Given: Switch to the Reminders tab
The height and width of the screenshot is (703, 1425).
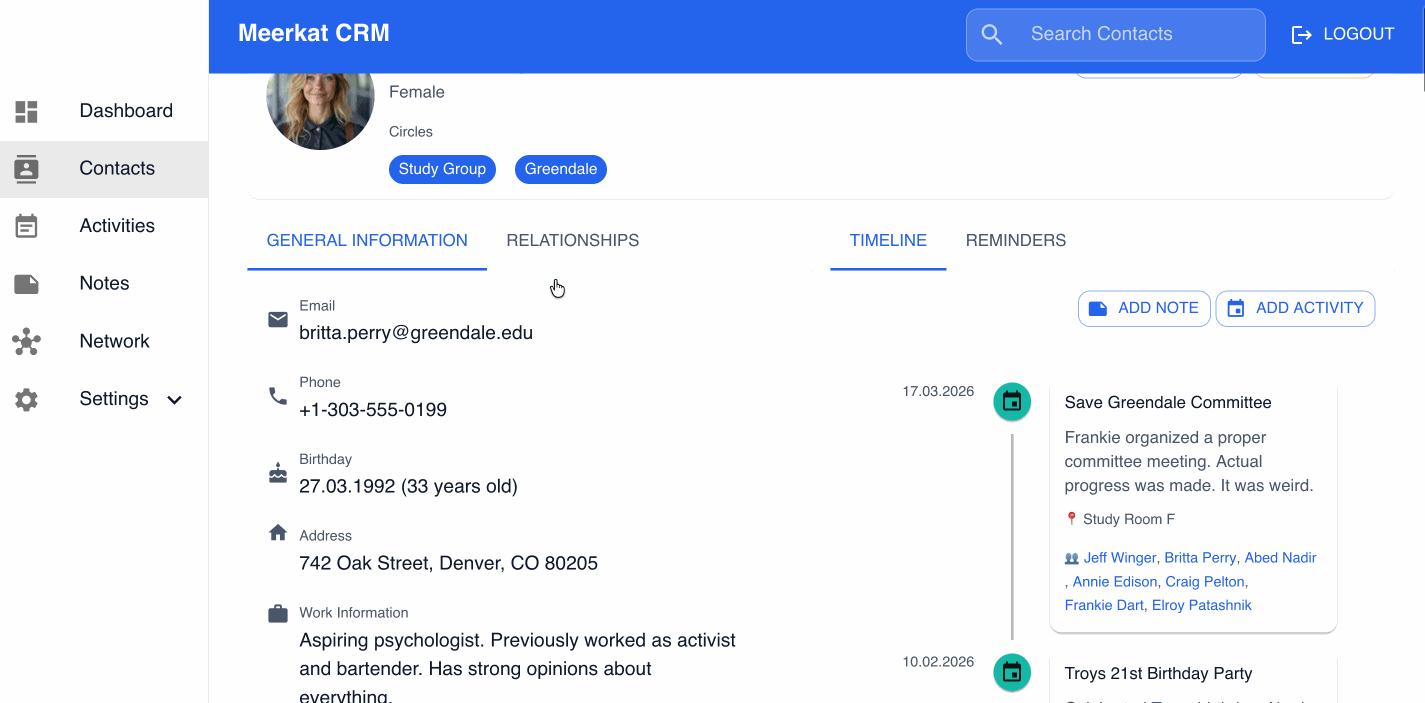Looking at the screenshot, I should click(x=1016, y=241).
